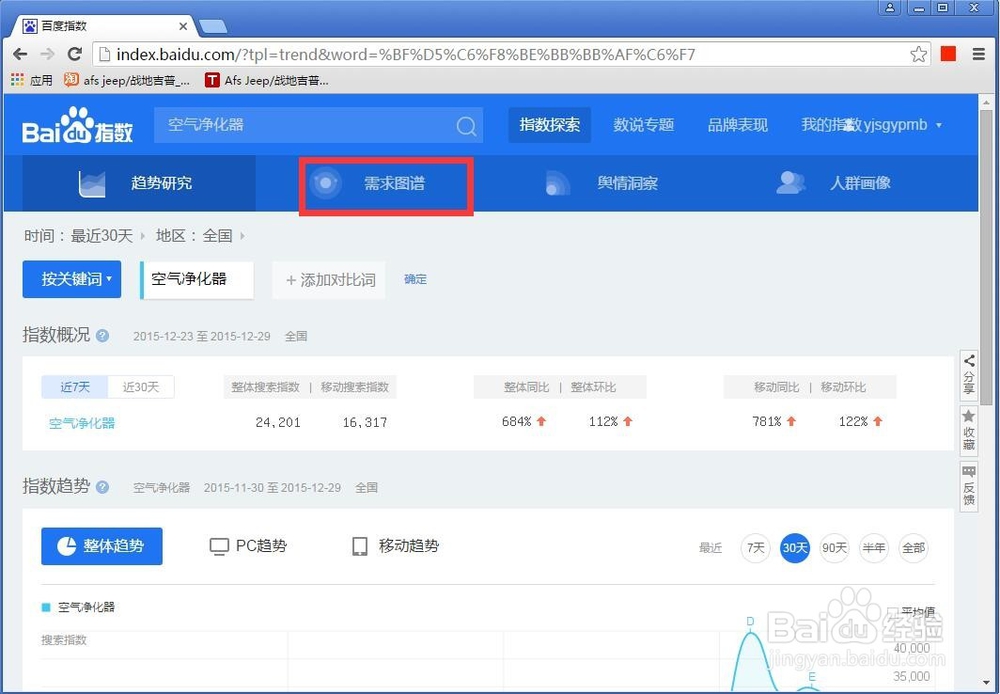
Task: Click the browser forward arrow
Action: coord(47,54)
